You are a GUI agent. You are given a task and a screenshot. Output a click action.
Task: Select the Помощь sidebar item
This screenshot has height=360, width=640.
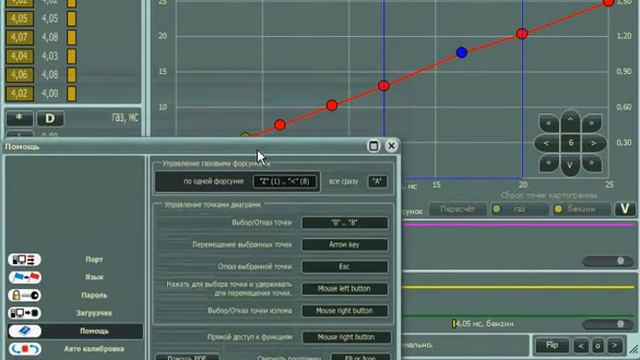click(75, 331)
